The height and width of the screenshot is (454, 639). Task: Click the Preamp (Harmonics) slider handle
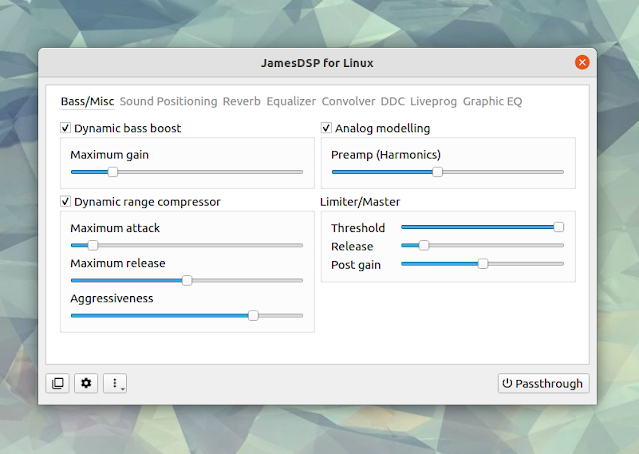[x=437, y=172]
